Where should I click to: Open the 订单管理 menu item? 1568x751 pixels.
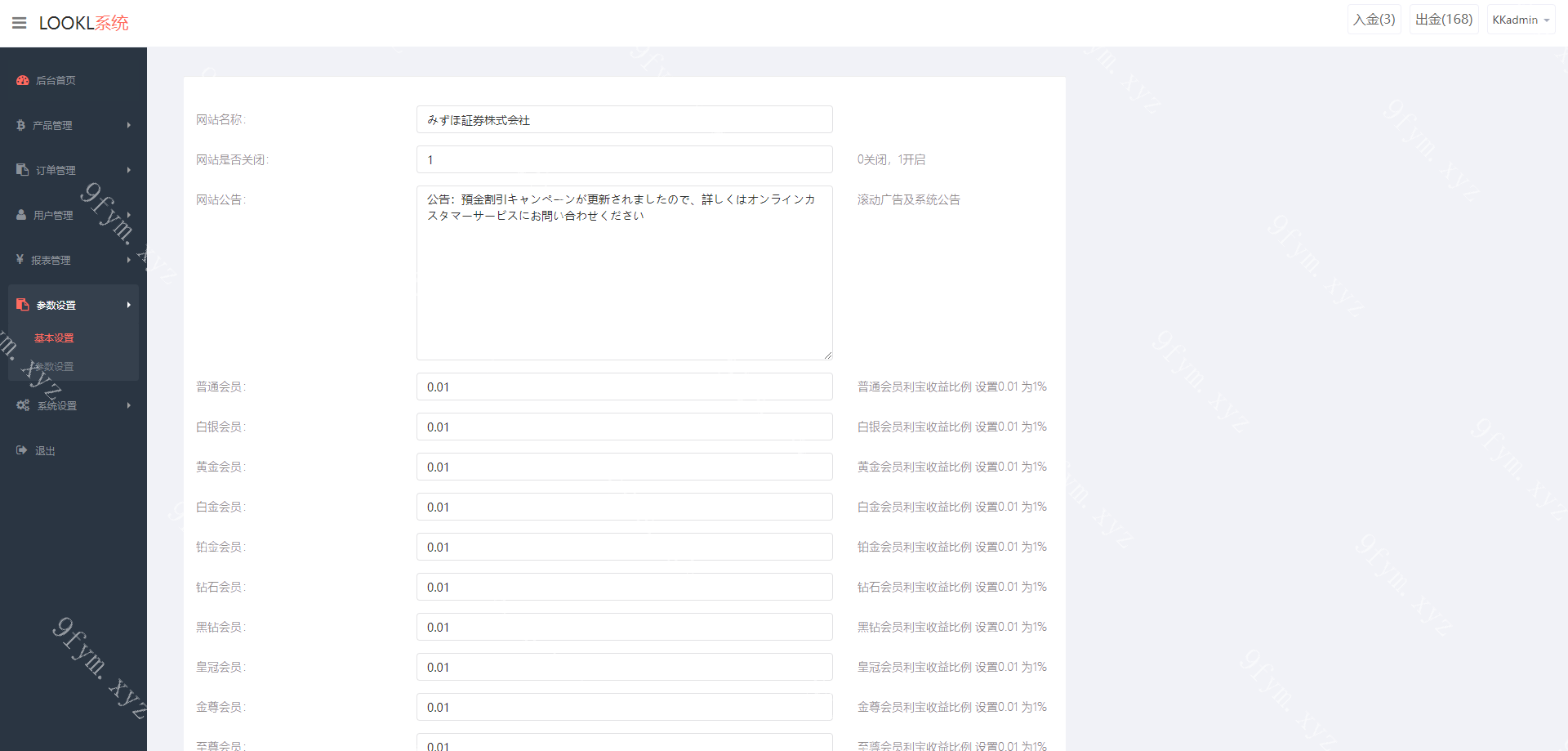tap(73, 170)
